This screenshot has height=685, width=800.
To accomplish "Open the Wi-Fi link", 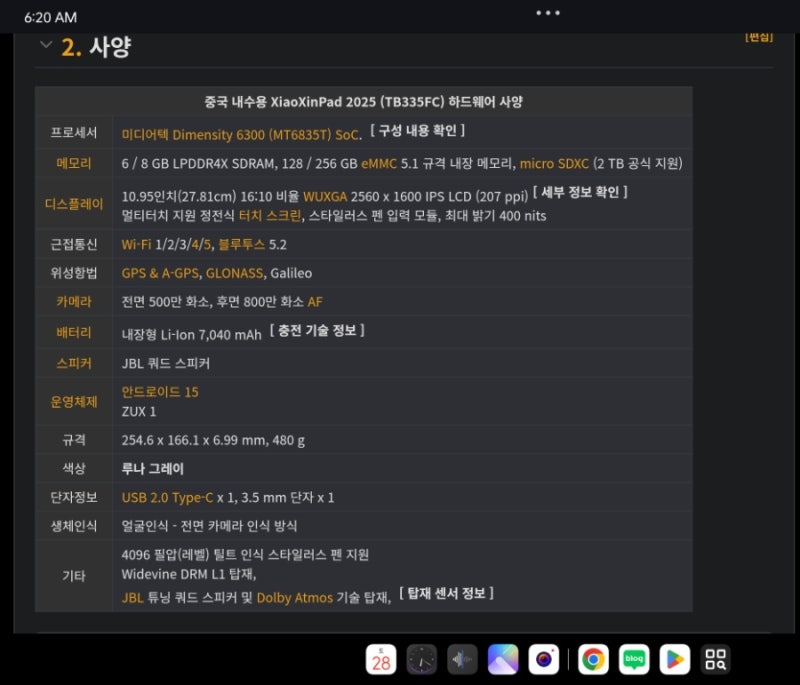I will click(136, 245).
